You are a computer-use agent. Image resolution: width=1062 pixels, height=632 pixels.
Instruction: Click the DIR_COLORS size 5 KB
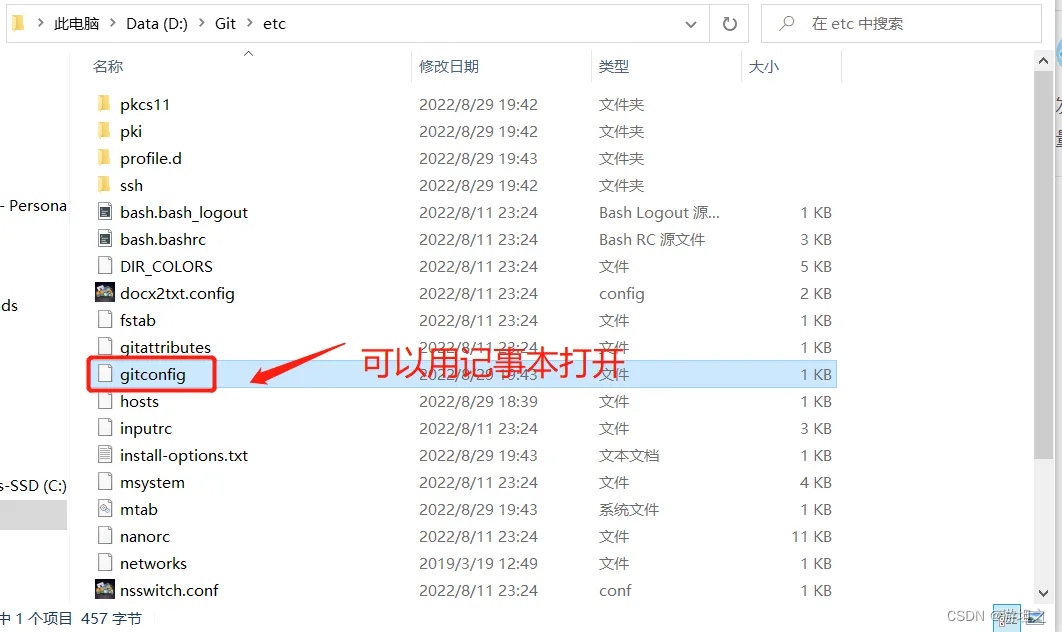(815, 266)
